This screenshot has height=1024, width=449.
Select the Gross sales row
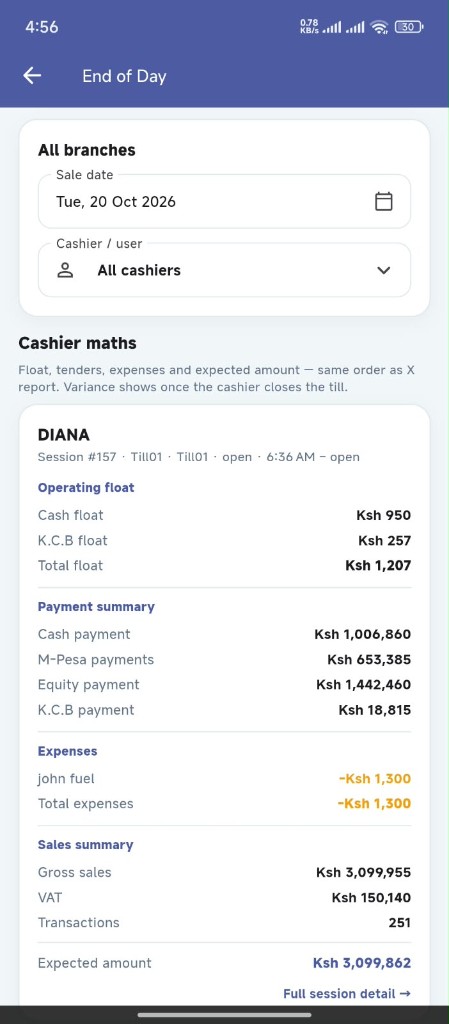pos(224,872)
